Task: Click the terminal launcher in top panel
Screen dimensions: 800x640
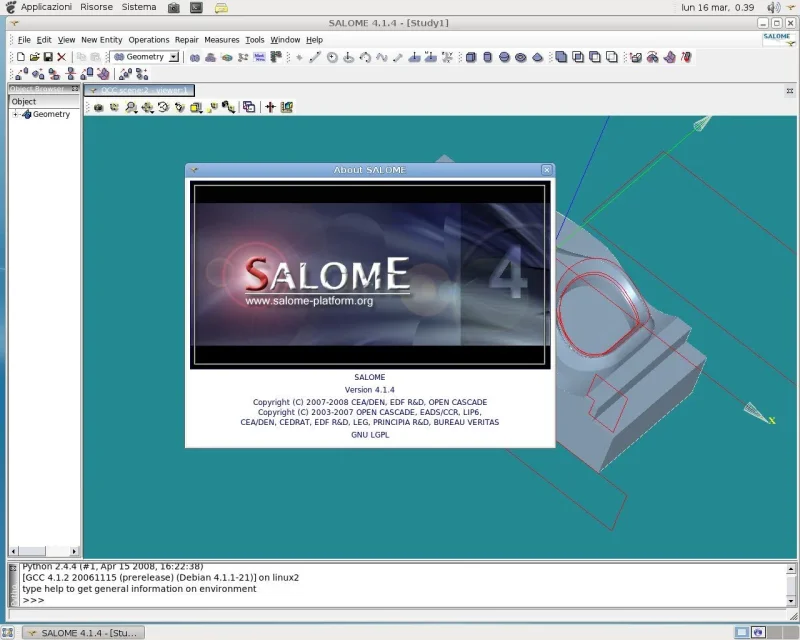Action: click(x=196, y=8)
